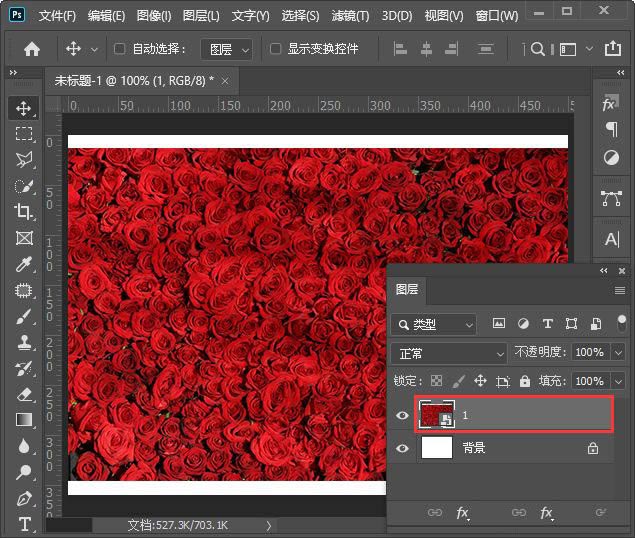Screen dimensions: 635x538
Task: Pick the Rectangular Marquee tool
Action: (x=24, y=134)
